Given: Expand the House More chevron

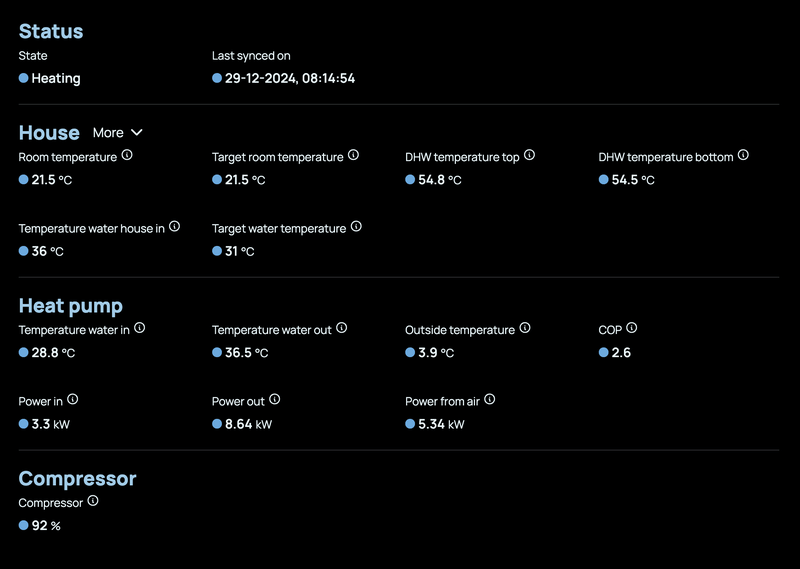Looking at the screenshot, I should click(x=137, y=133).
